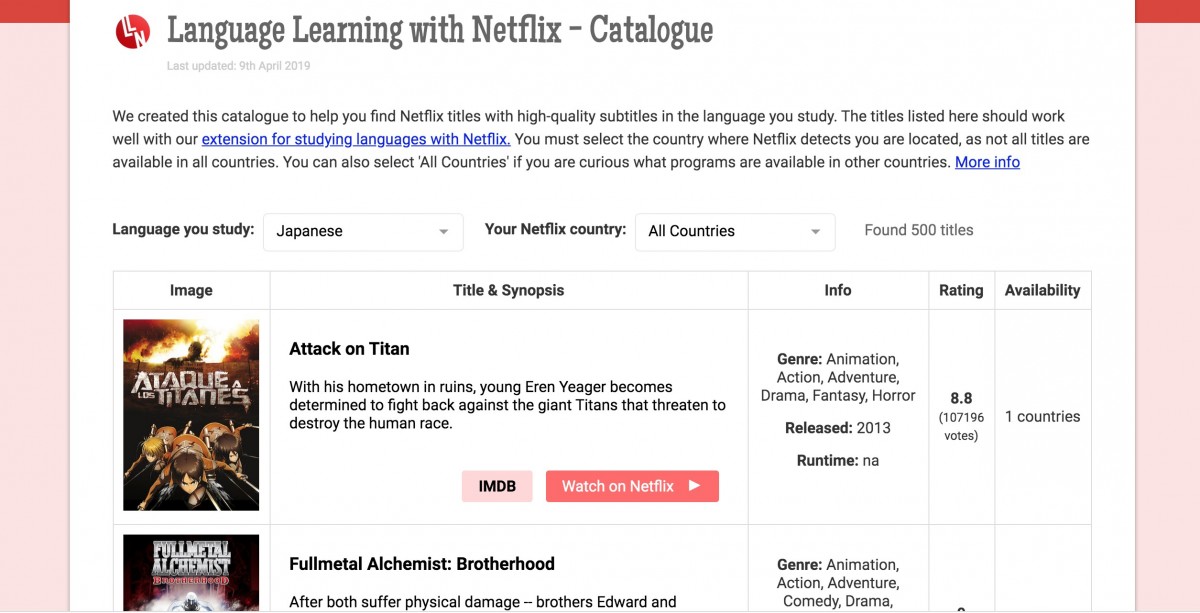Expand the Your Netflix country dropdown

point(734,231)
